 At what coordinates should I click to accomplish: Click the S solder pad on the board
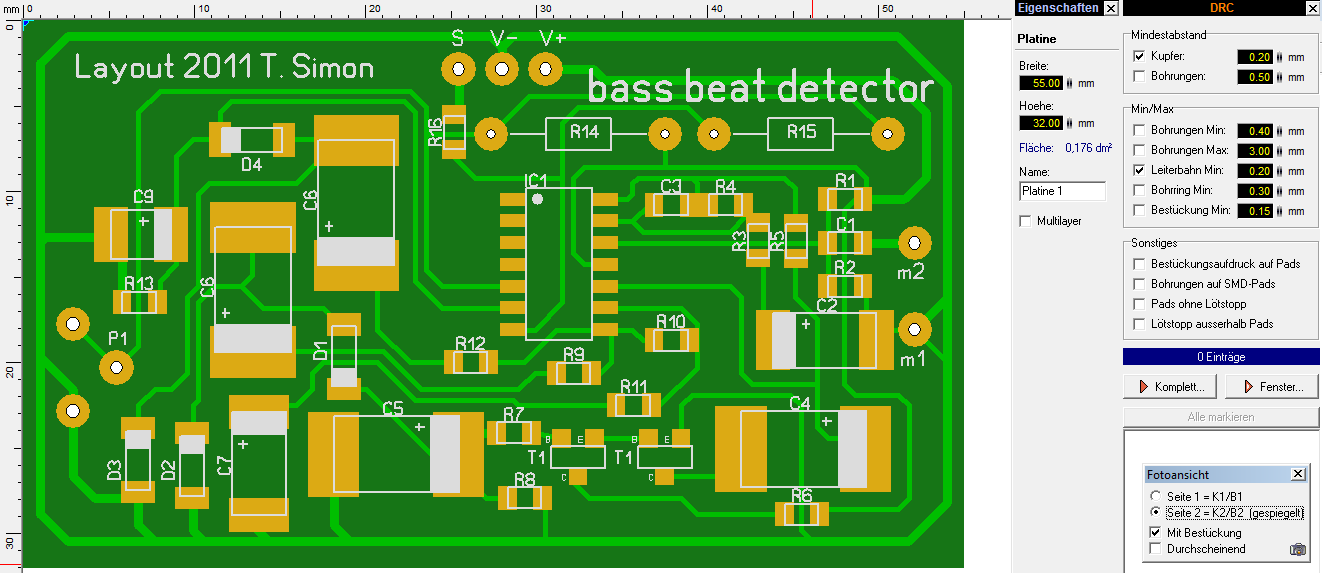tap(458, 69)
